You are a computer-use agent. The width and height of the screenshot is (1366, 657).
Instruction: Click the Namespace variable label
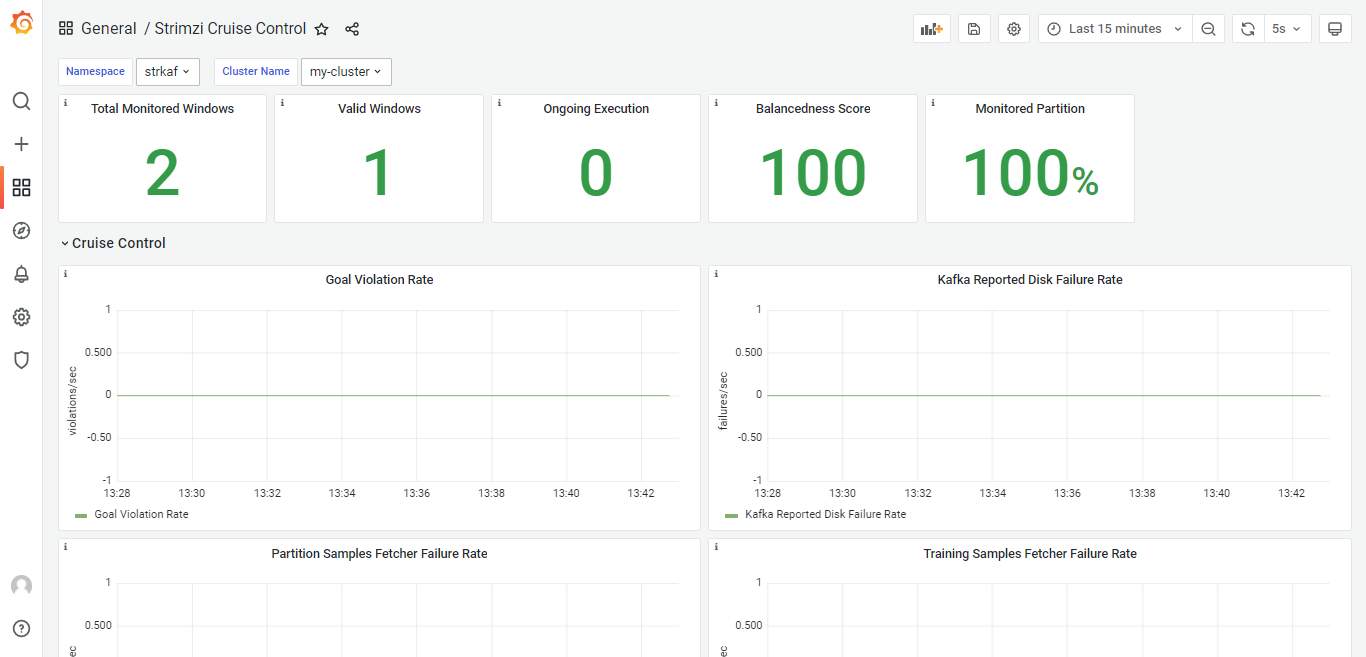pyautogui.click(x=95, y=72)
